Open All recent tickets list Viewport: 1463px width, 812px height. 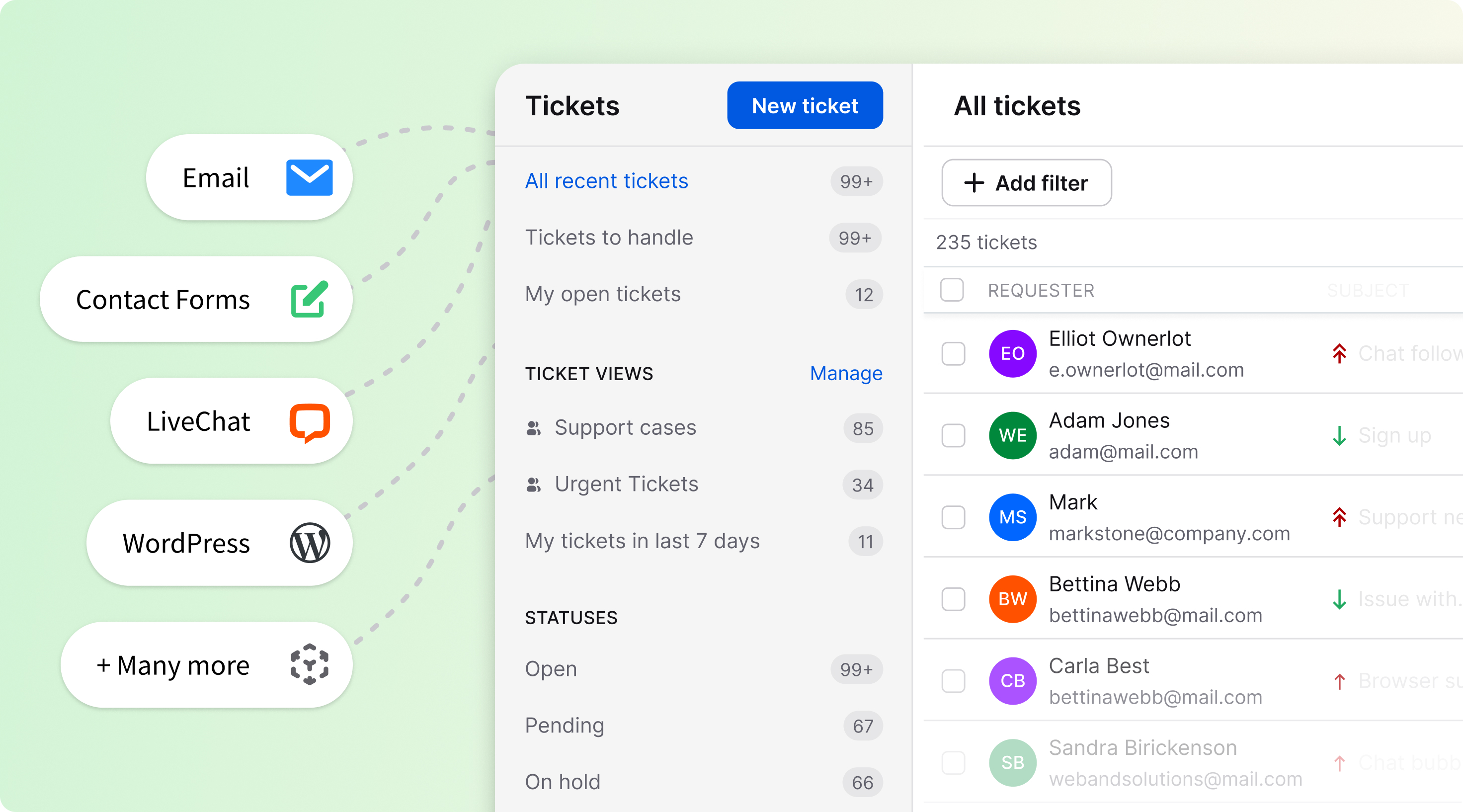pos(606,181)
